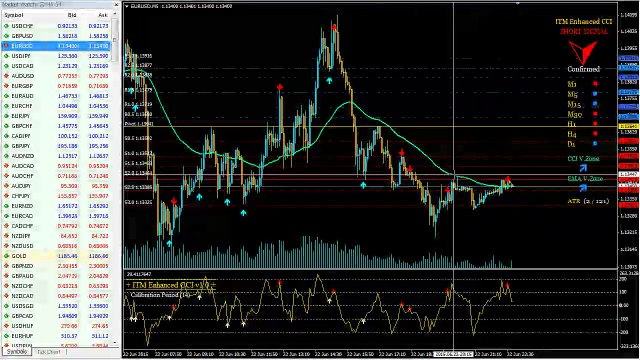Image resolution: width=640 pixels, height=360 pixels.
Task: Switch to the Tick Chart tab
Action: pyautogui.click(x=49, y=352)
